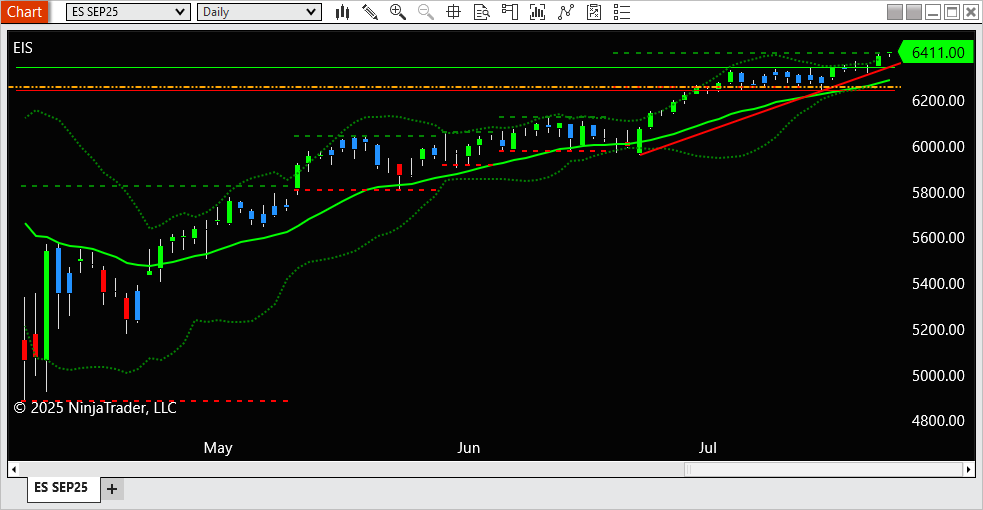Click the 4800.00 price axis label
Screen dimensions: 983x510
click(x=938, y=420)
